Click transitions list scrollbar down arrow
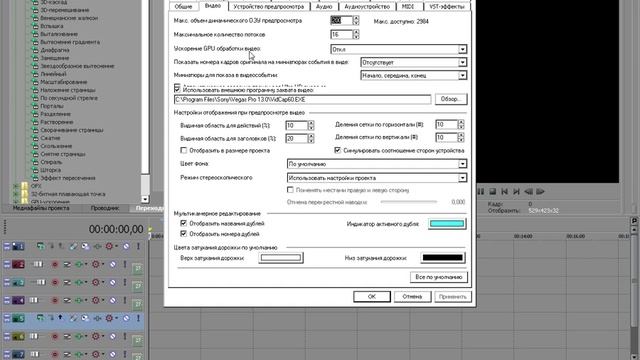The image size is (640, 360). [145, 199]
